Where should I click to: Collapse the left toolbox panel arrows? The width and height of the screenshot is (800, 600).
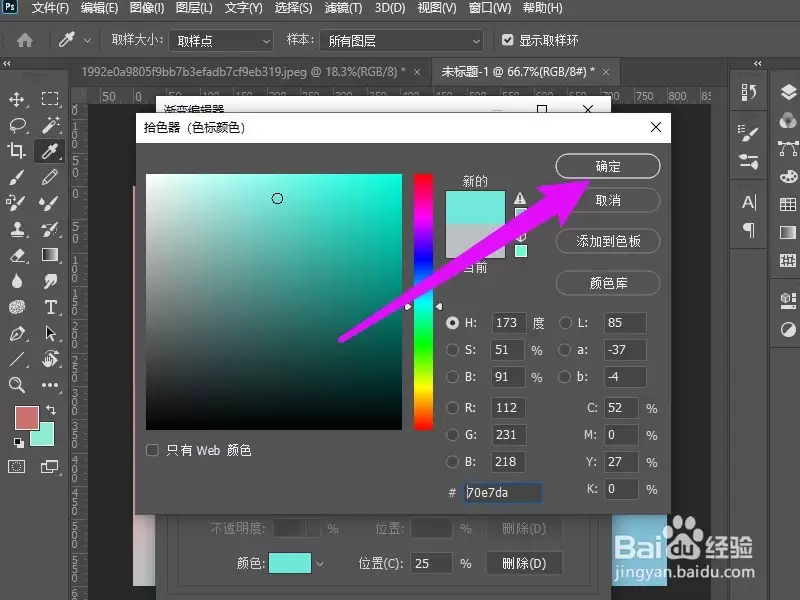click(x=7, y=64)
